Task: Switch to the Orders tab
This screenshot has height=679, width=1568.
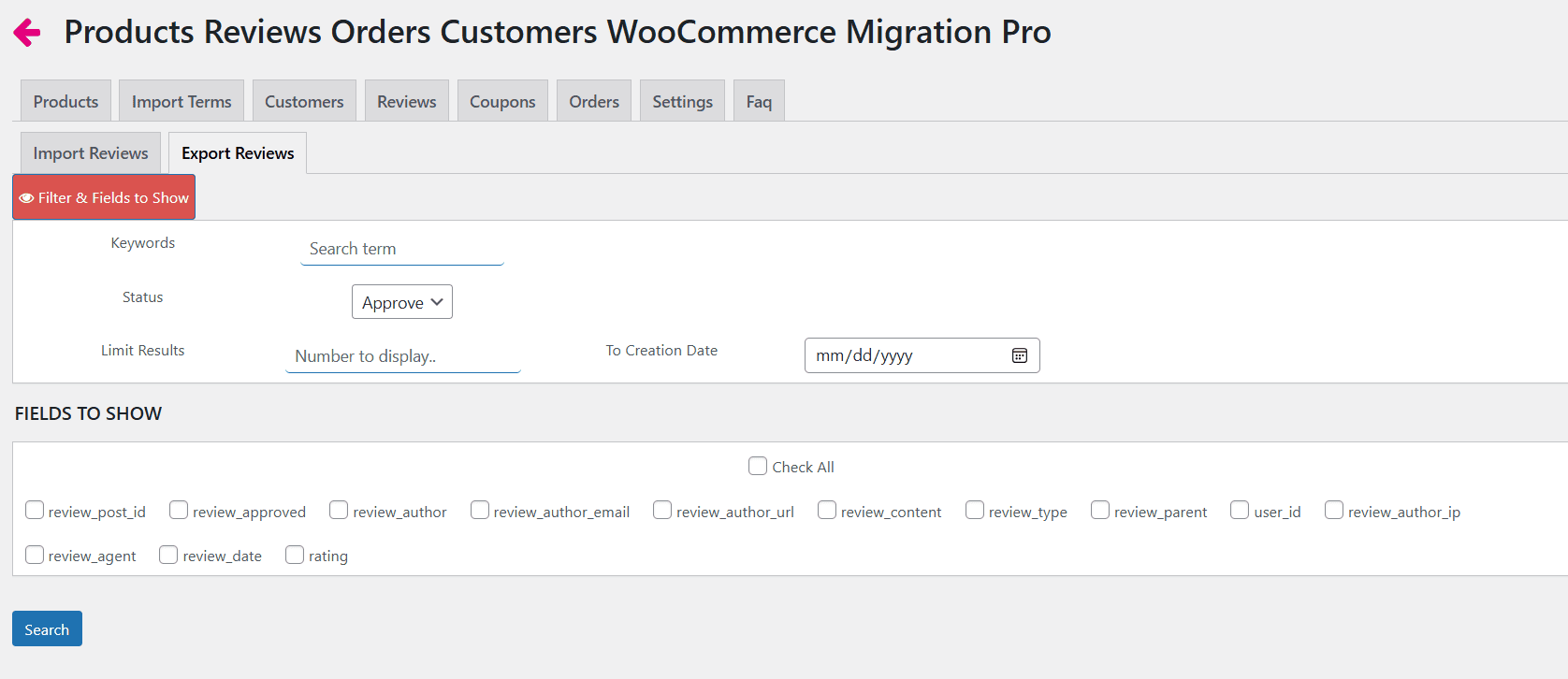Action: [594, 101]
